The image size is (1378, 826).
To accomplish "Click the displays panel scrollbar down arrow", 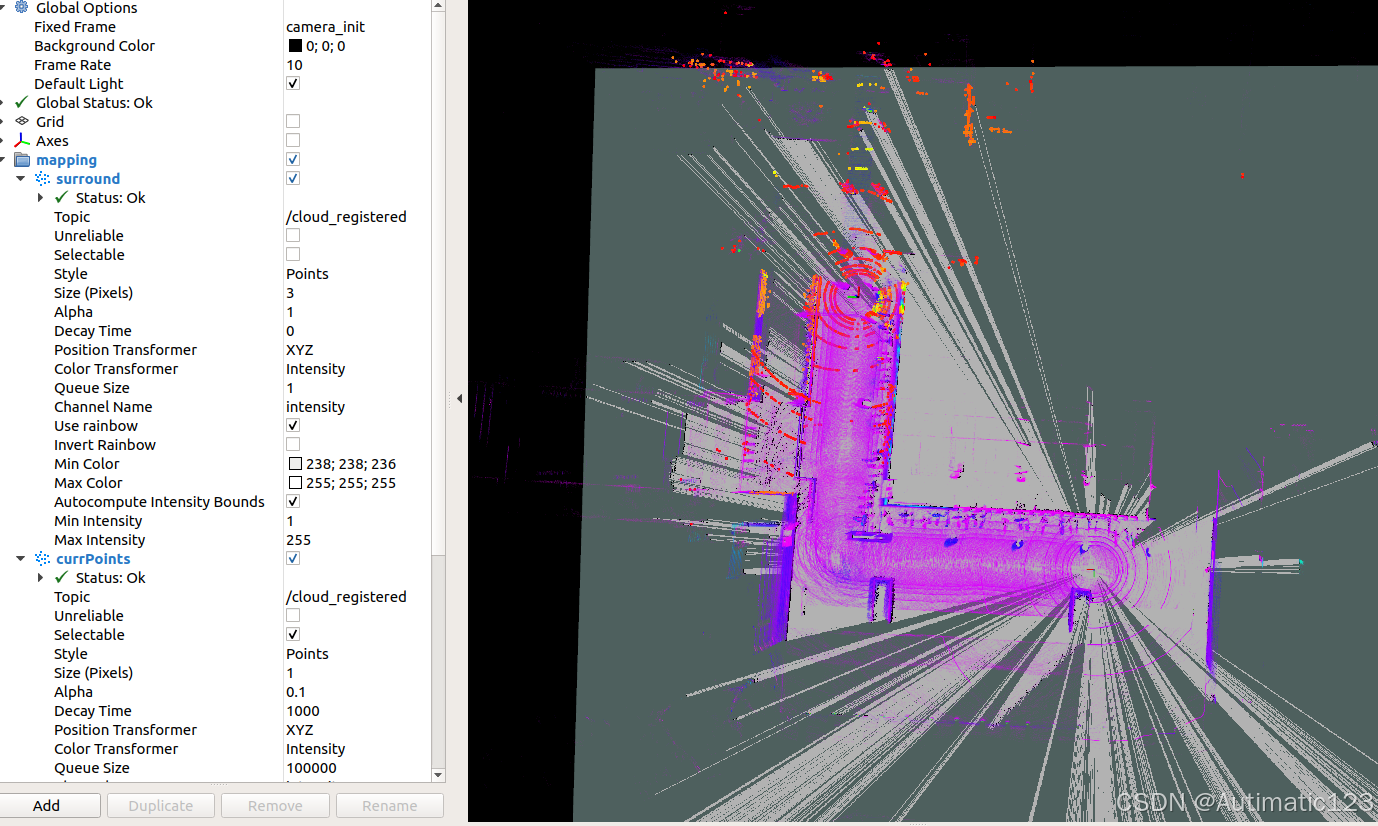I will (x=438, y=774).
